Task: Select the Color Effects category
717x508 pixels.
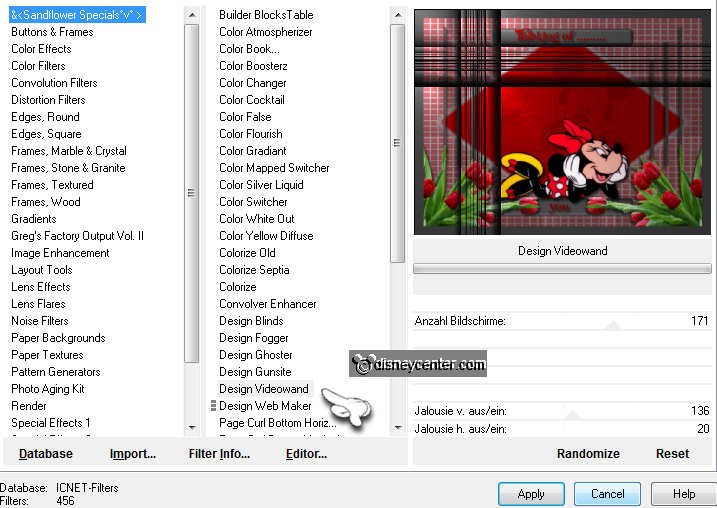Action: click(x=41, y=49)
